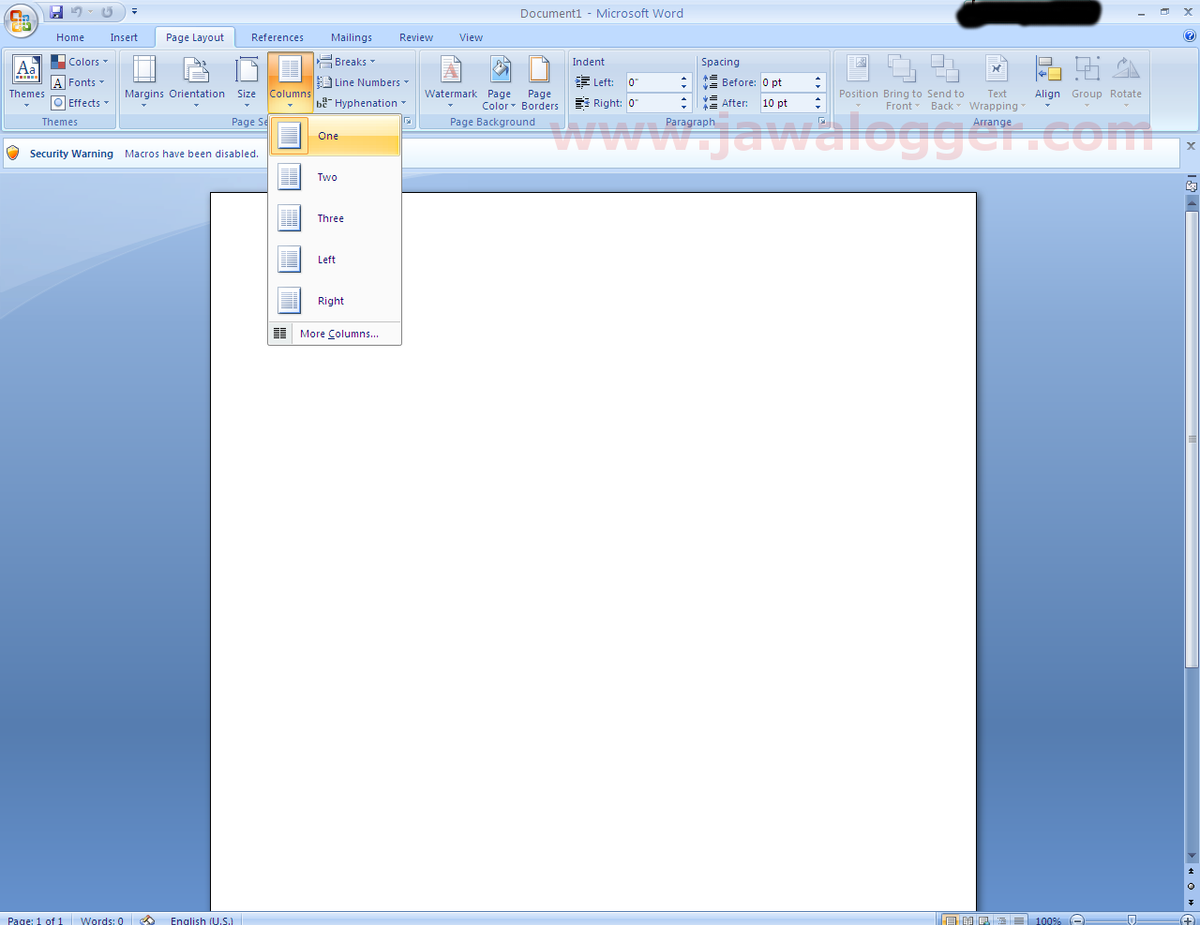Click the Size page icon
Viewport: 1200px width, 925px height.
coord(246,70)
